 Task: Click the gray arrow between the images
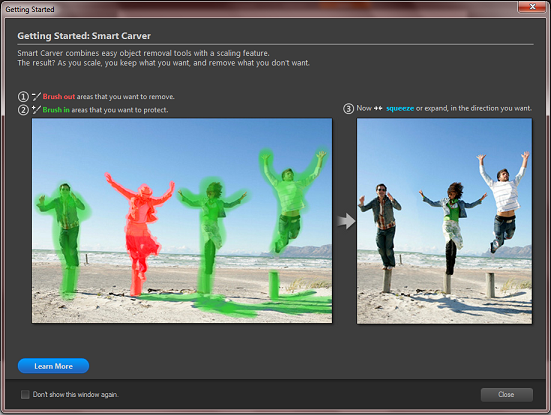point(346,221)
